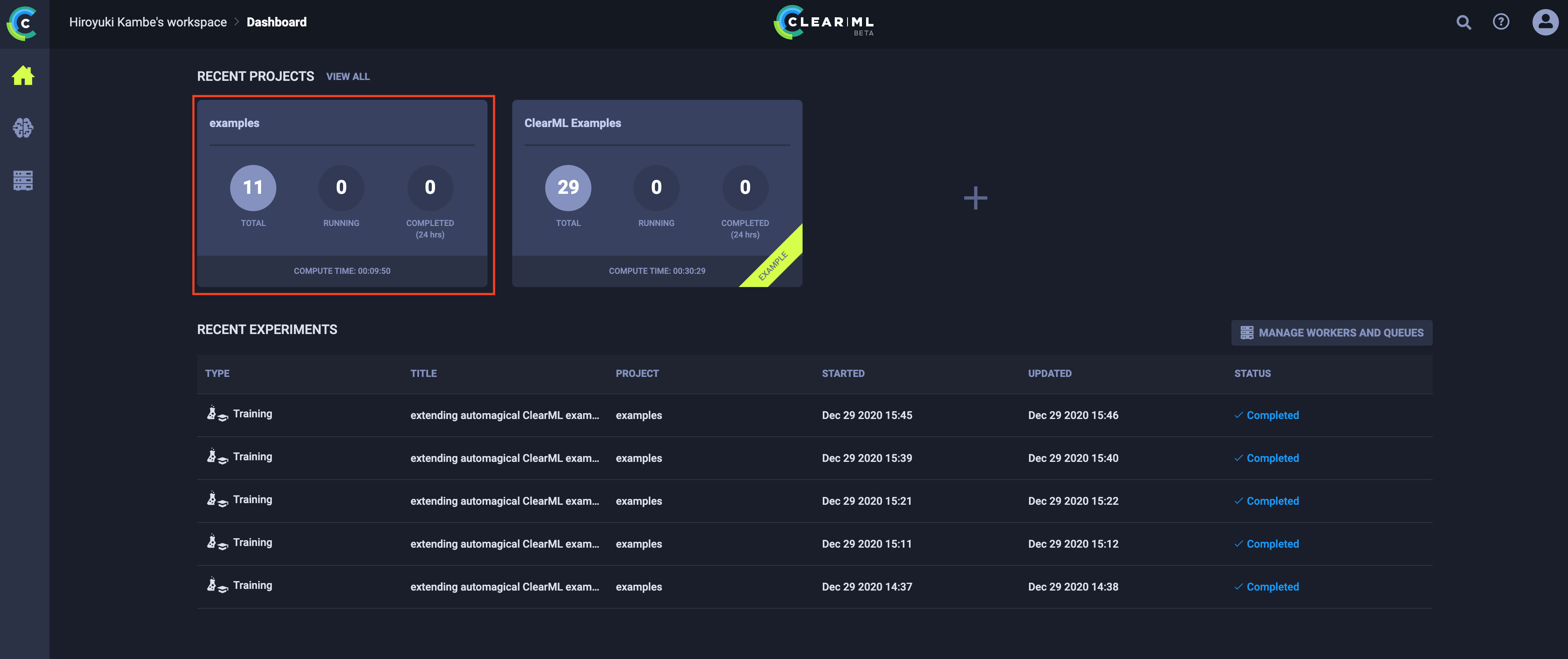Click Training icon in 14:37 experiment row
1568x659 pixels.
coord(217,585)
